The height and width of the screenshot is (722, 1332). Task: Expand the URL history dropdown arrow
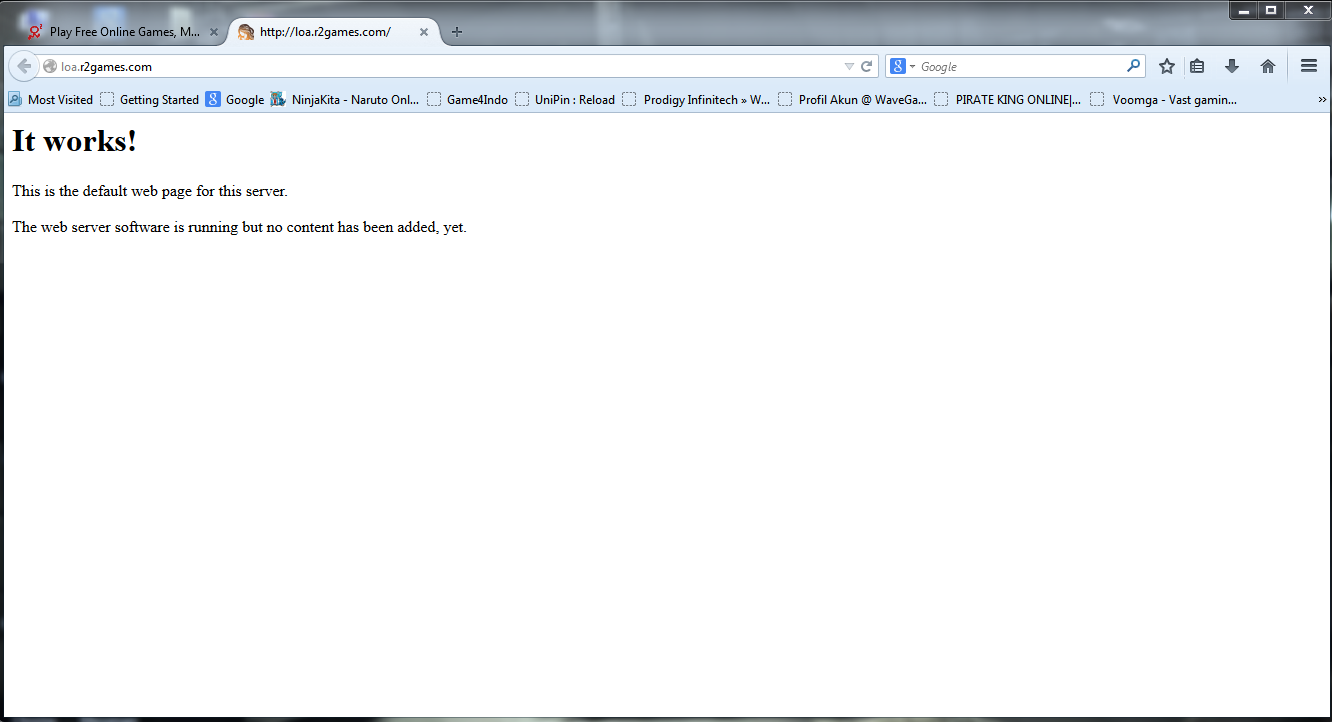pos(849,67)
